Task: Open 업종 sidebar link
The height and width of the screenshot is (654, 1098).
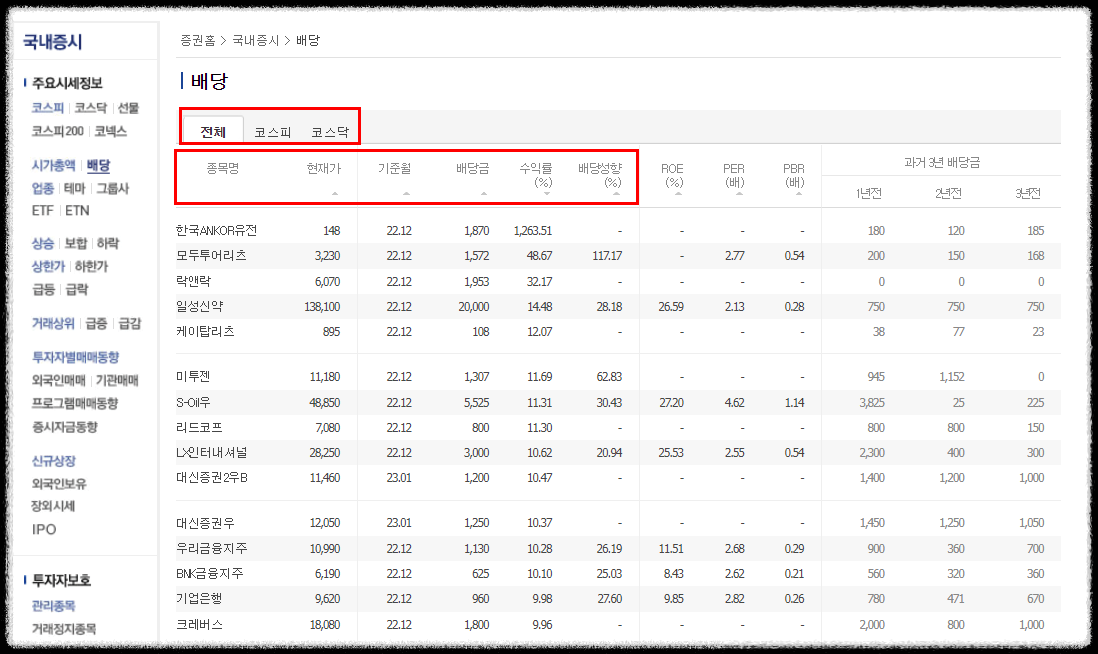Action: tap(43, 188)
